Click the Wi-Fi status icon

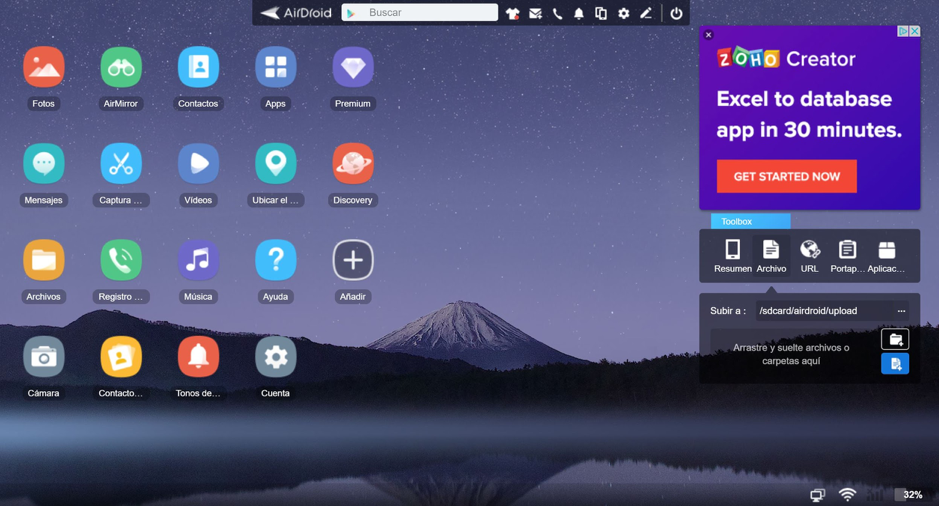pyautogui.click(x=847, y=495)
